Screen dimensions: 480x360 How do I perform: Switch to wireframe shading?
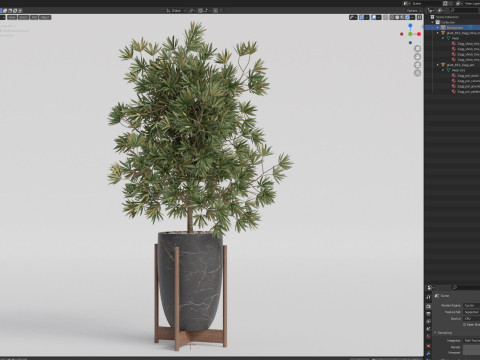coord(392,17)
